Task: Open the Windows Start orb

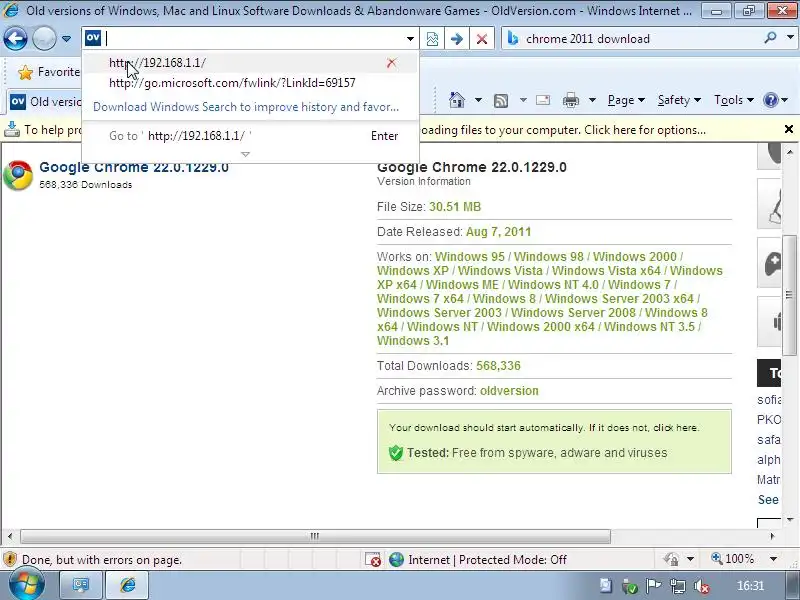Action: (27, 585)
